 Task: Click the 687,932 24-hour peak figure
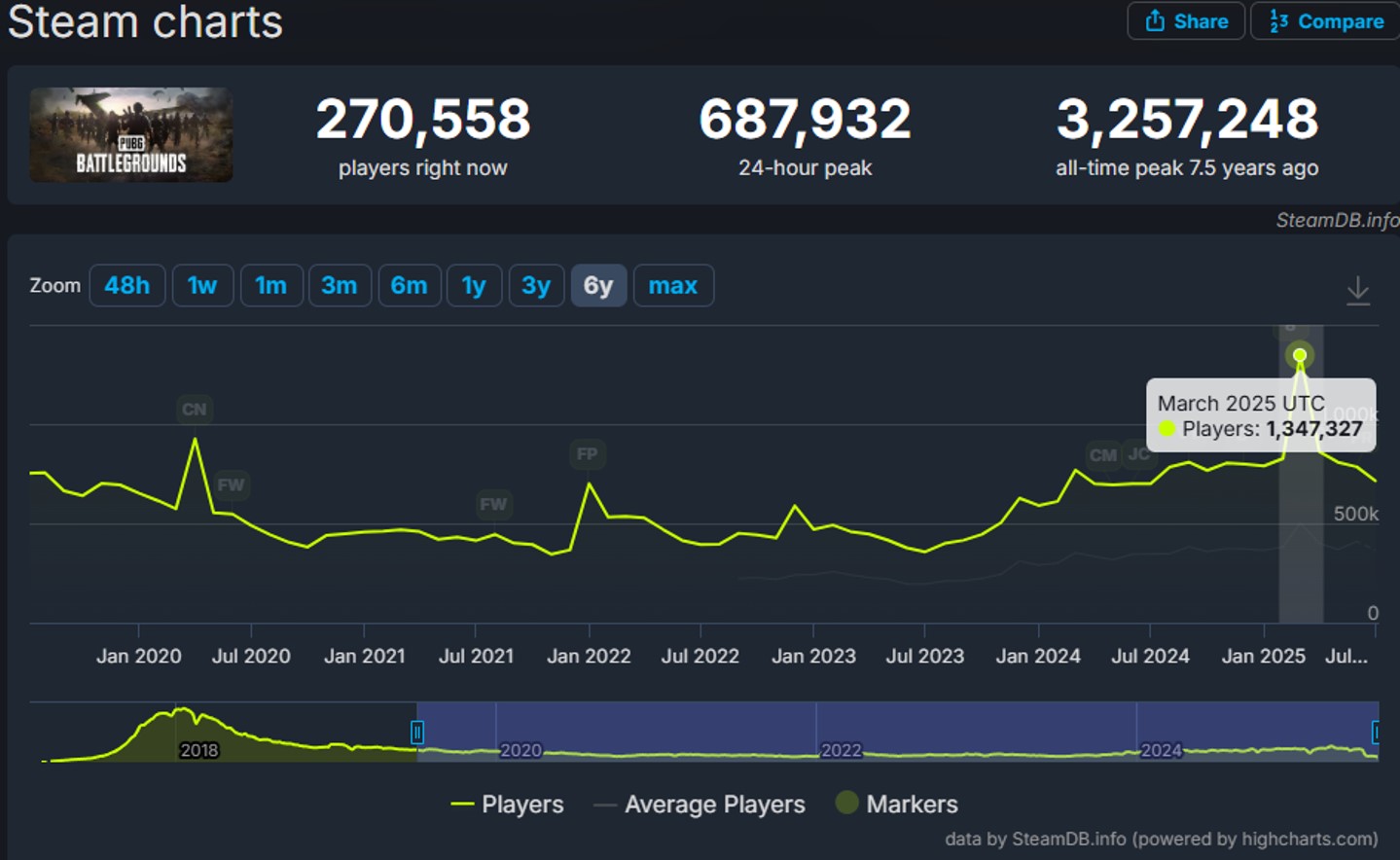805,120
